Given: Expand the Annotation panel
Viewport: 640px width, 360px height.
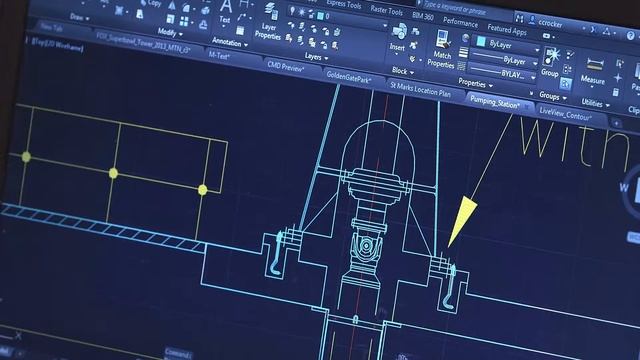Looking at the screenshot, I should (x=229, y=42).
